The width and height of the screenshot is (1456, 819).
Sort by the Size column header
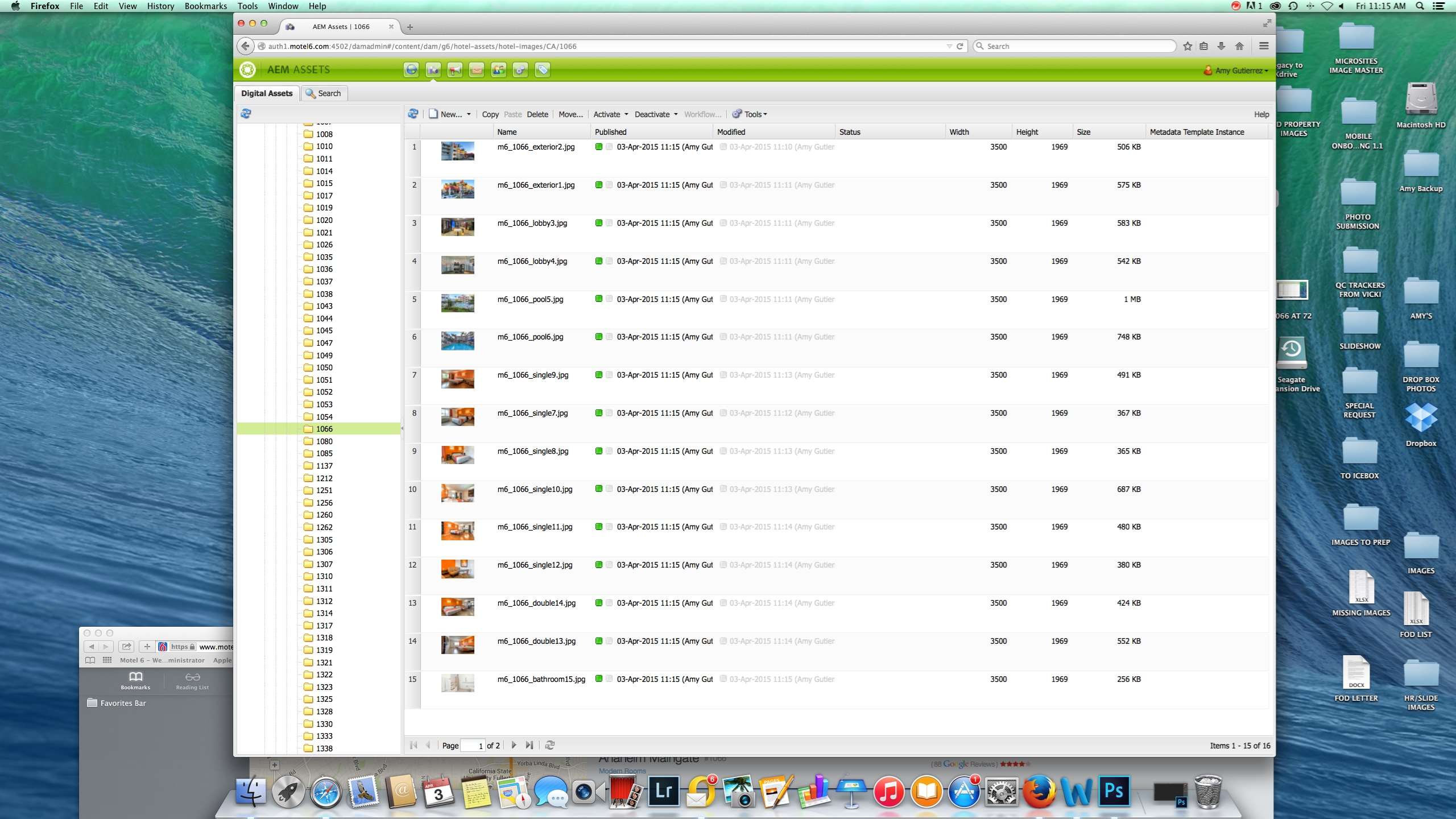point(1108,132)
